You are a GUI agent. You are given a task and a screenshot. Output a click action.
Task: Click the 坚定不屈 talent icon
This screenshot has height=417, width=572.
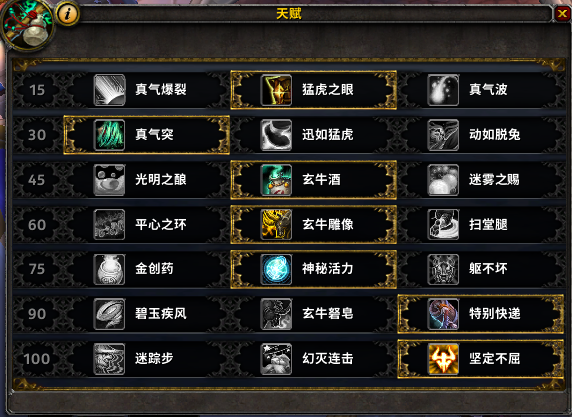[x=443, y=359]
